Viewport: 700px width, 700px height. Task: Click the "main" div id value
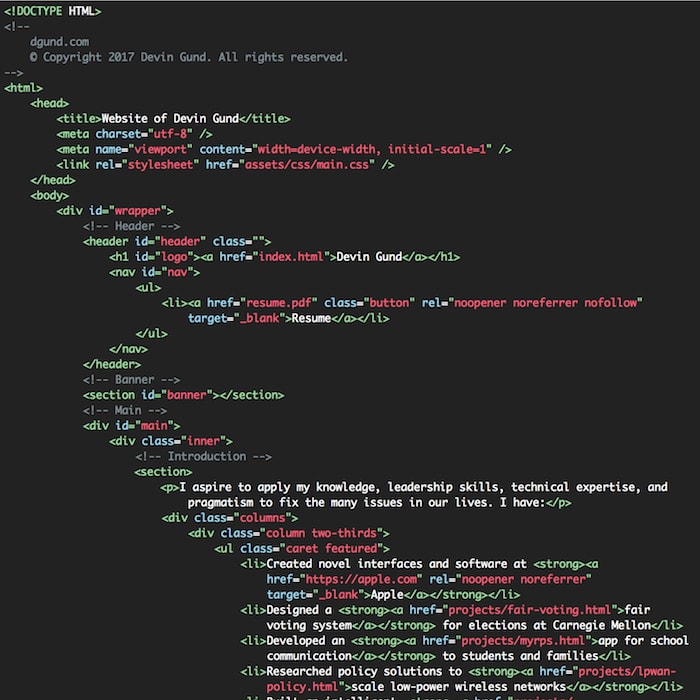(160, 425)
